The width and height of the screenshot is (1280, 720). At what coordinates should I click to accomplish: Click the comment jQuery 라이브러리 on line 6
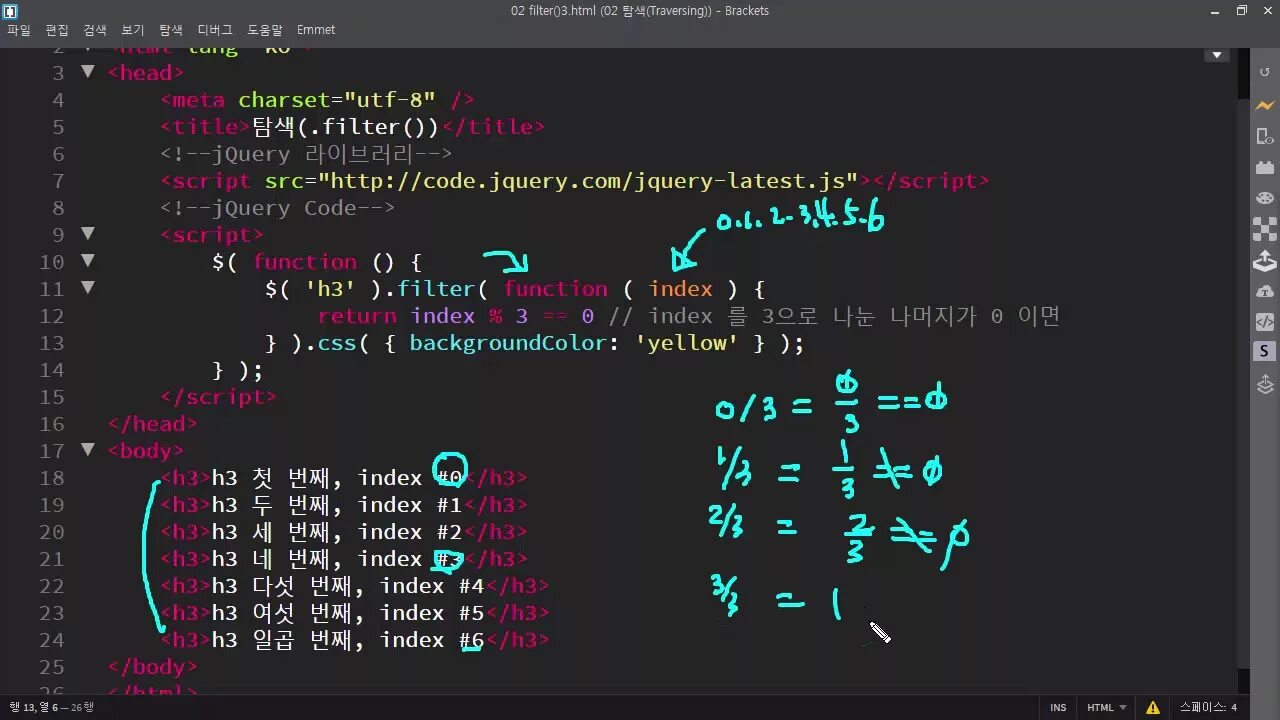tap(306, 154)
